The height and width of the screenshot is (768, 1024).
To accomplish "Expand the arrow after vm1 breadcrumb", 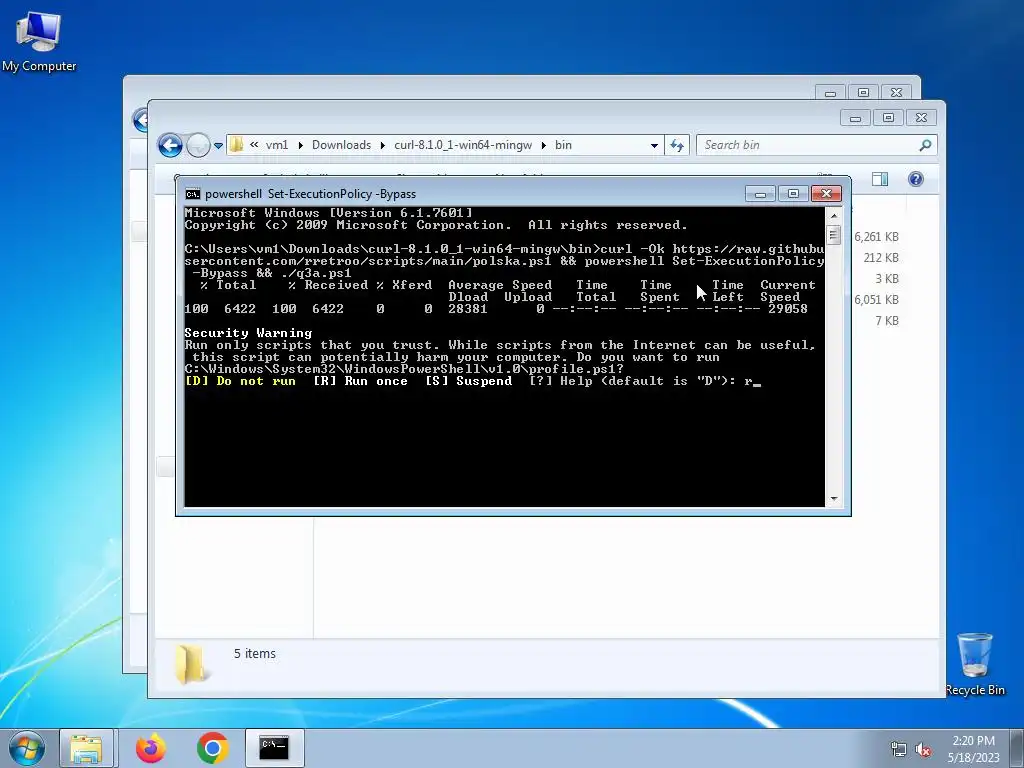I will [x=300, y=145].
